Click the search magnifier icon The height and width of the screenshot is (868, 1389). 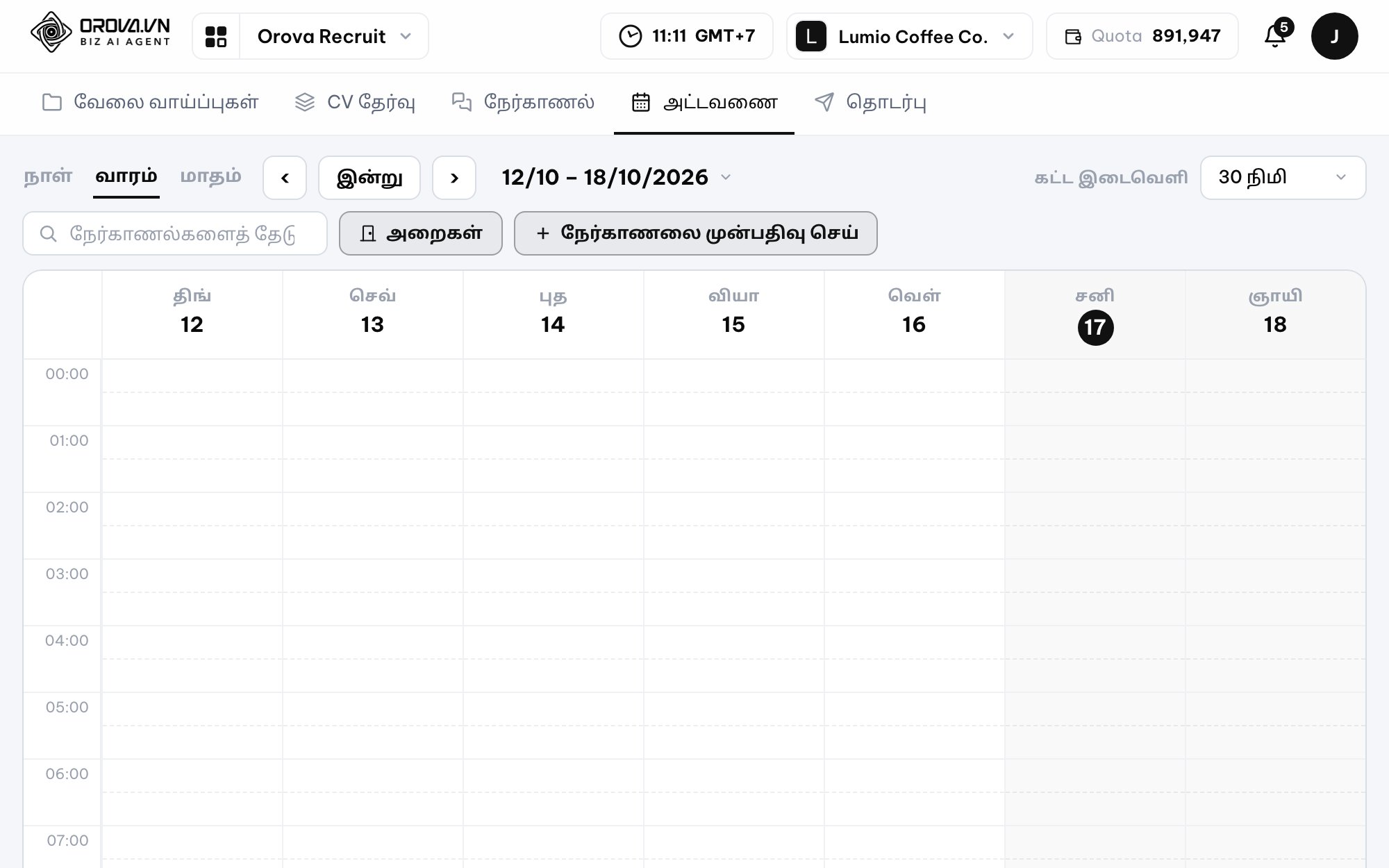48,234
